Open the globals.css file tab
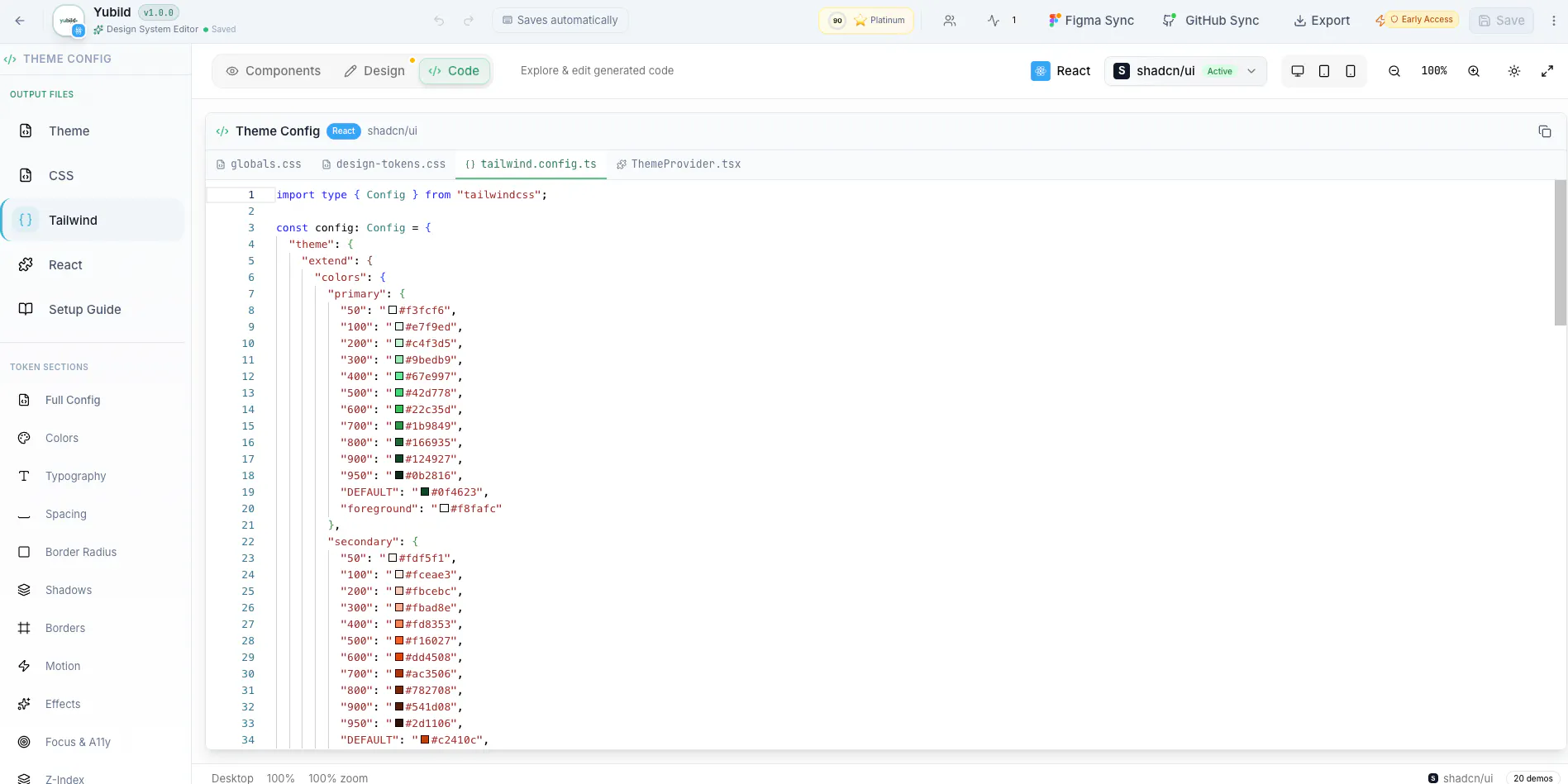1568x784 pixels. (259, 164)
